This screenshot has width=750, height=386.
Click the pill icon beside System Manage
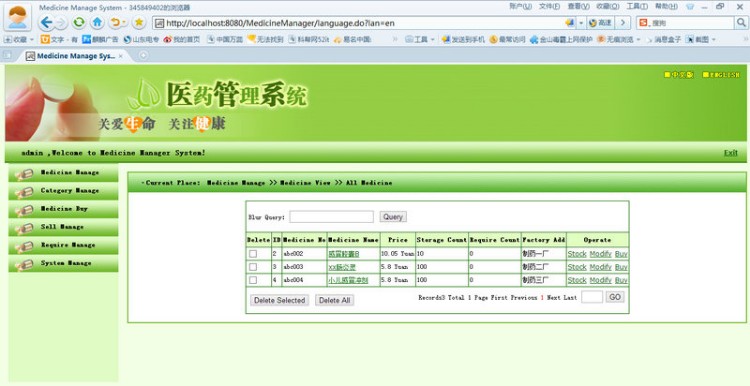24,265
